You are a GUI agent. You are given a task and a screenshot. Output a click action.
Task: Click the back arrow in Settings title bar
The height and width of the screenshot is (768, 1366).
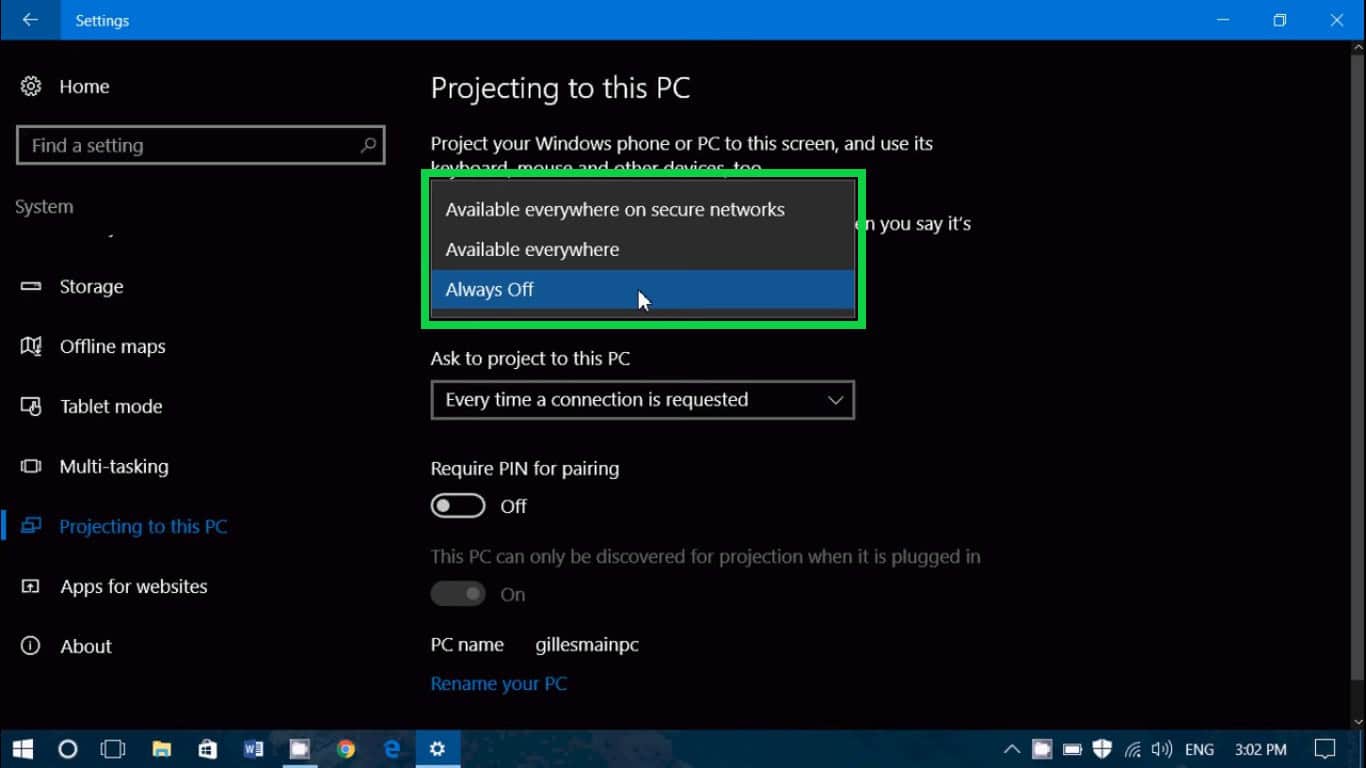(30, 20)
